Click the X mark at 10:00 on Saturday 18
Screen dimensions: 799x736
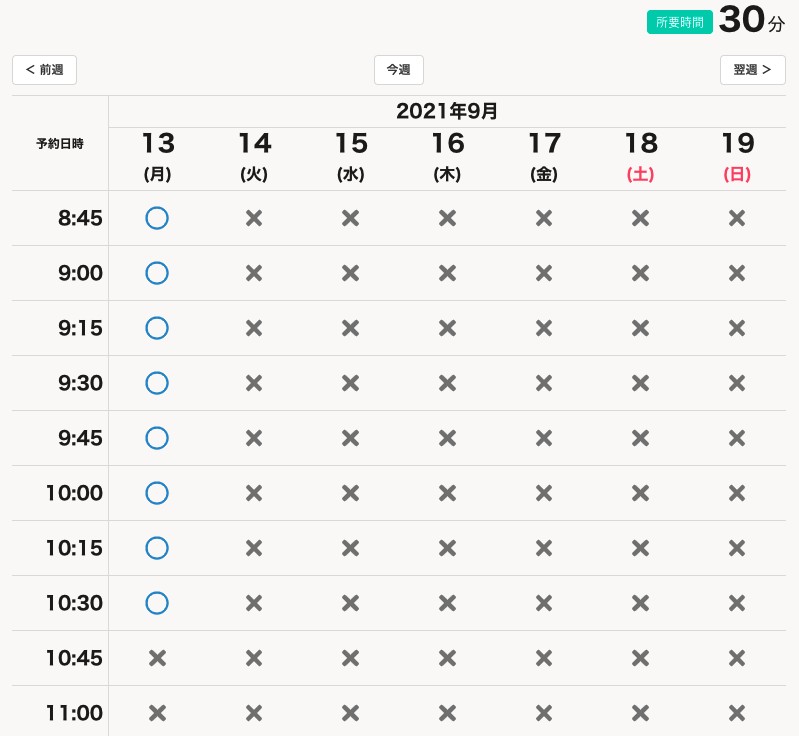point(640,493)
